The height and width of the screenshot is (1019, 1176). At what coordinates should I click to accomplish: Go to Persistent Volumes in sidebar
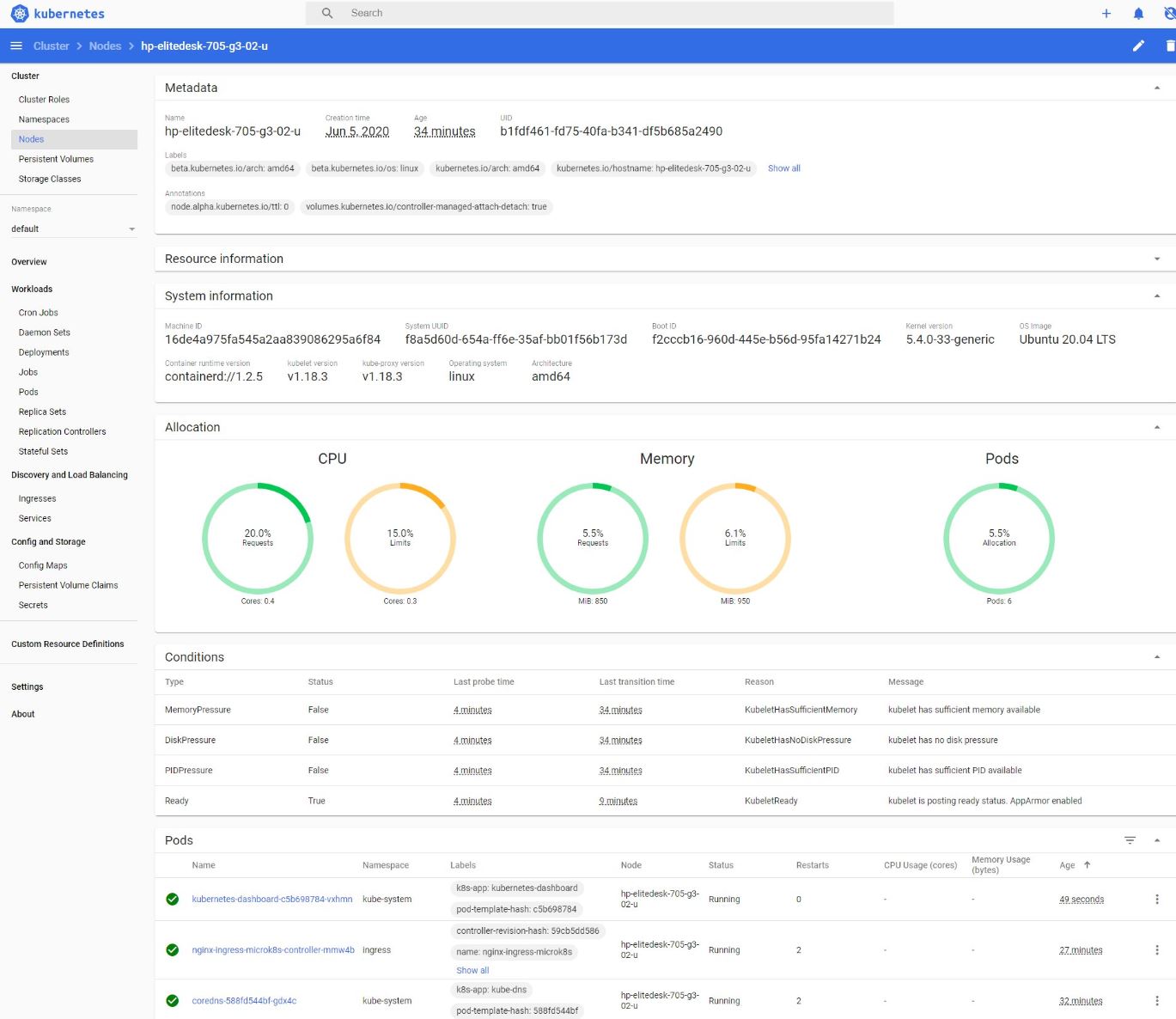(x=56, y=159)
